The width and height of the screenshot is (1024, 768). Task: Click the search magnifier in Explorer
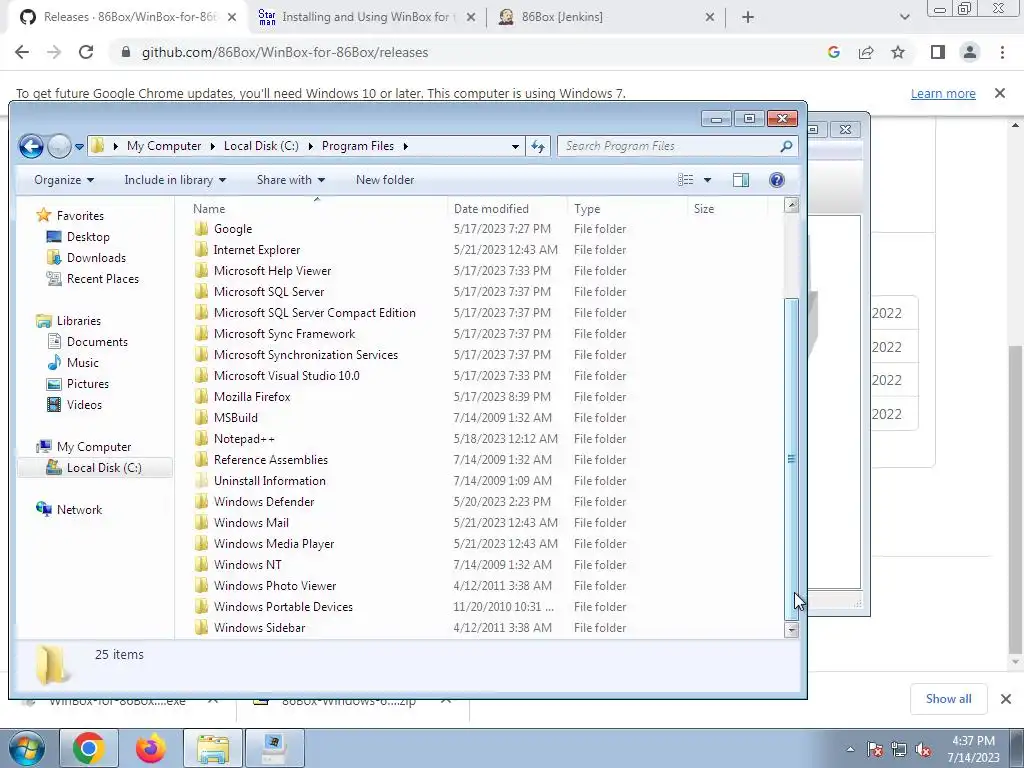tap(786, 146)
